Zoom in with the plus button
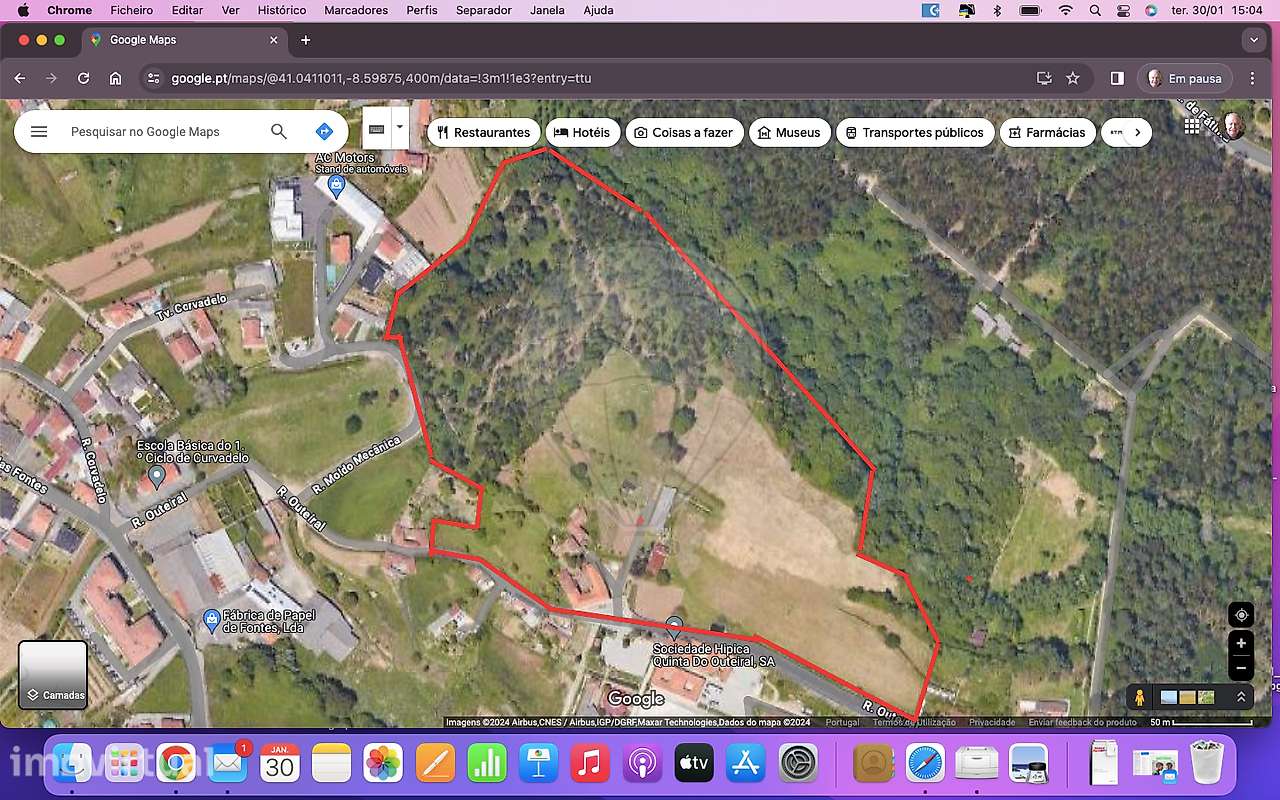This screenshot has height=800, width=1280. [x=1241, y=643]
